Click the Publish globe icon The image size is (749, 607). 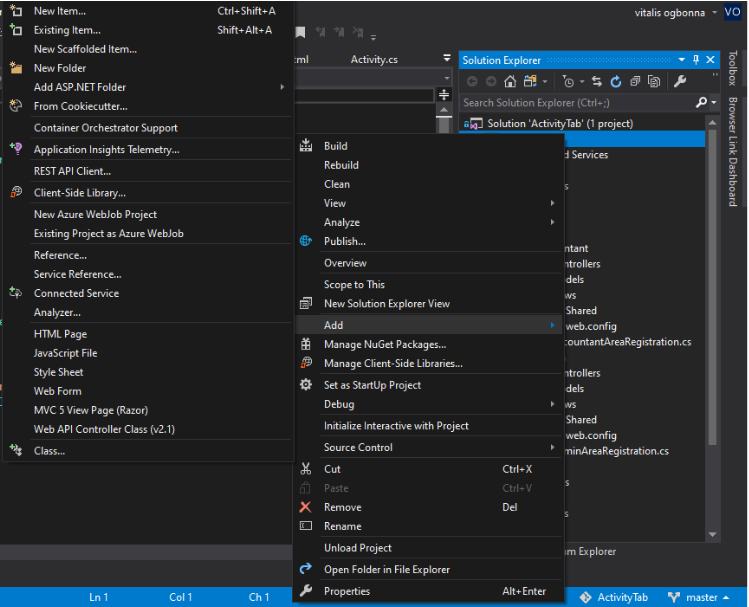coord(306,241)
